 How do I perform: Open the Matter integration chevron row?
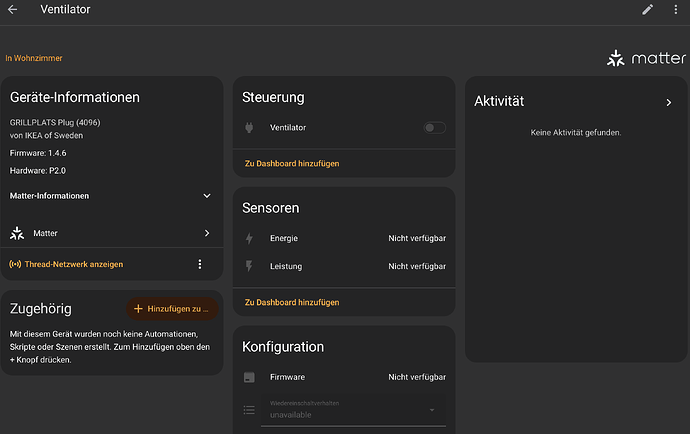pos(110,233)
